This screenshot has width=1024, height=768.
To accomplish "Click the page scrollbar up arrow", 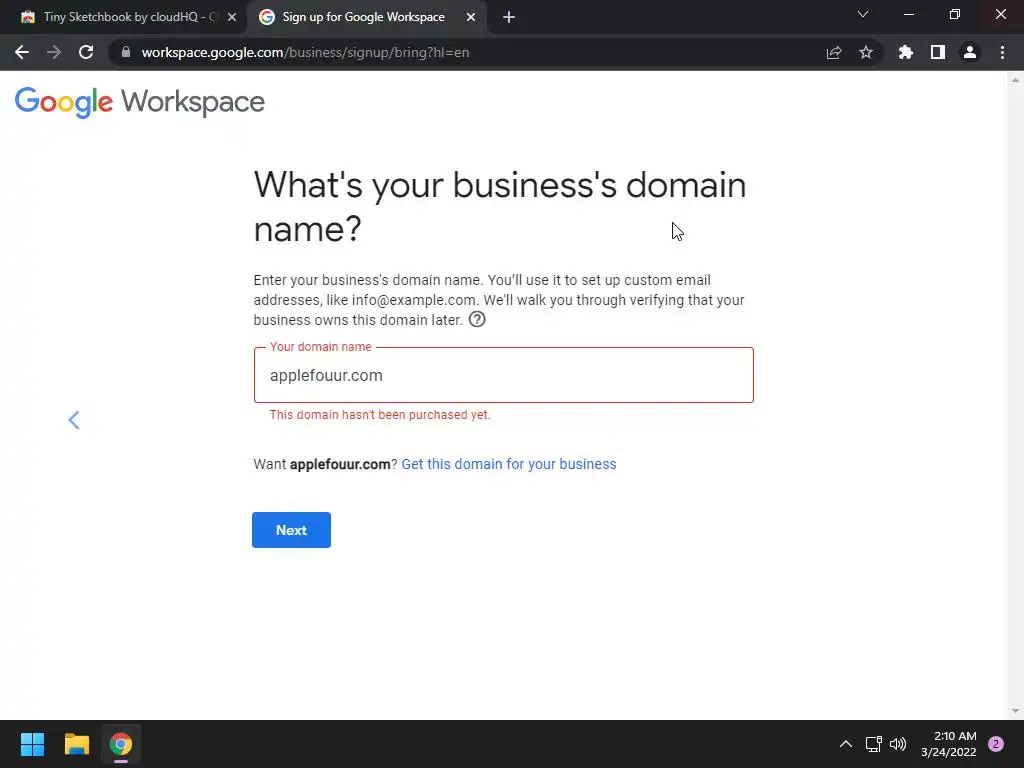I will coord(1015,80).
